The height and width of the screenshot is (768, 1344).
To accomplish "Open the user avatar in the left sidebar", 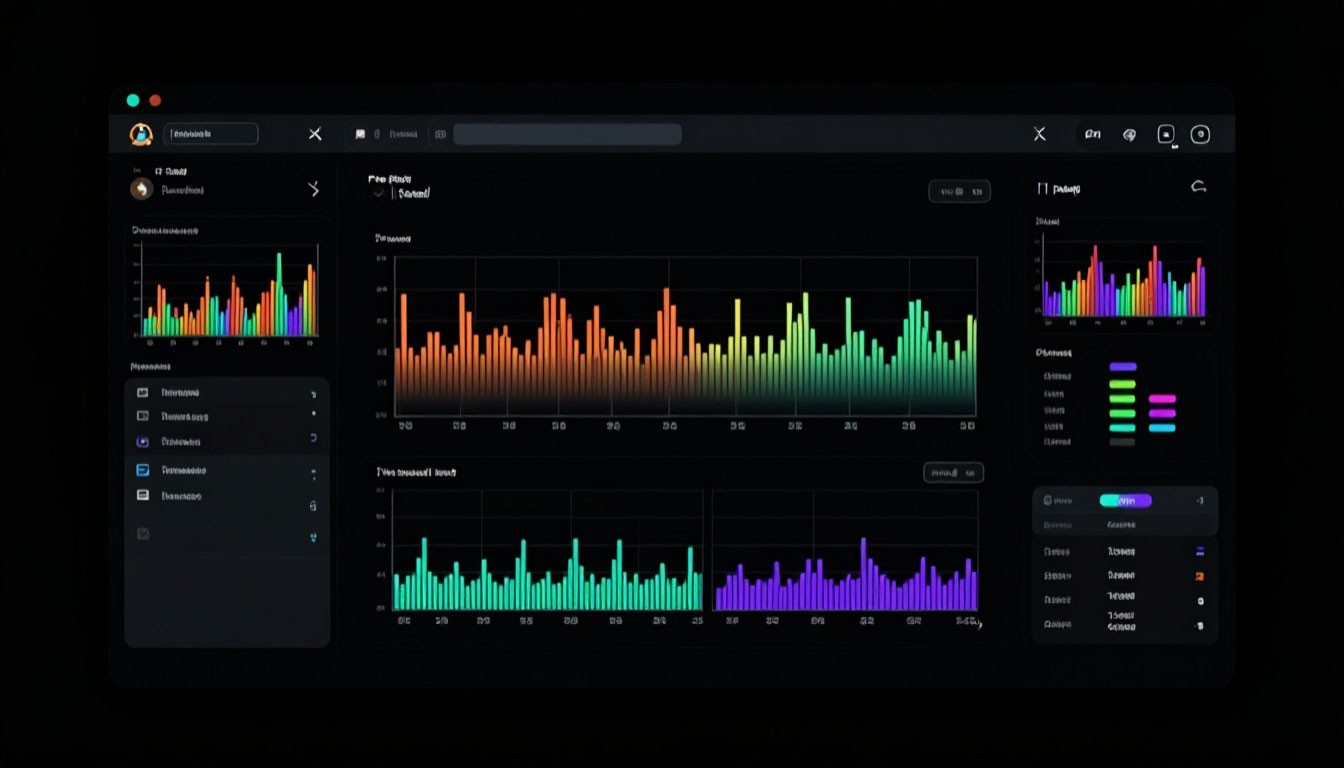I will click(x=141, y=189).
